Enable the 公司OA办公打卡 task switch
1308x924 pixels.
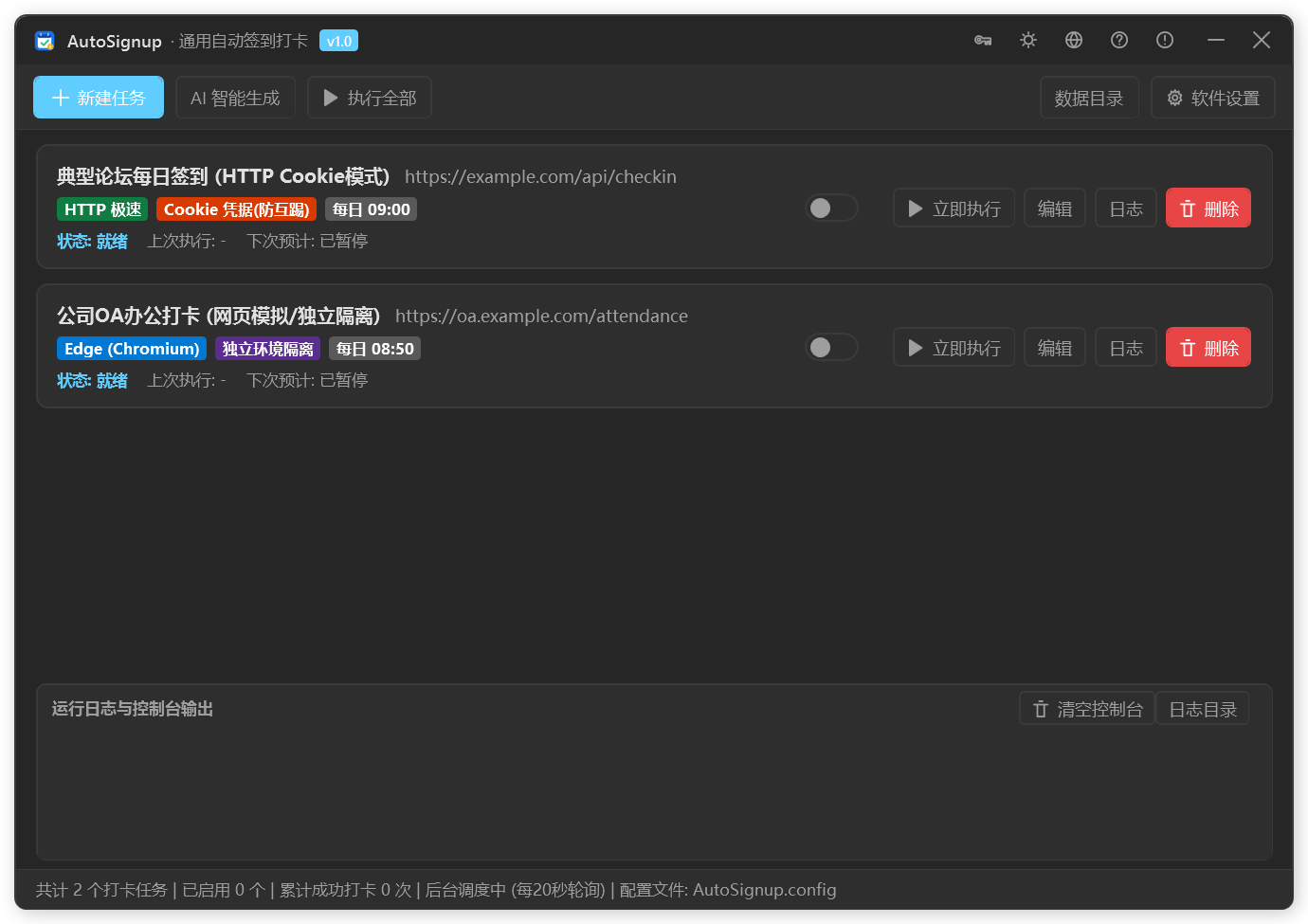coord(831,347)
